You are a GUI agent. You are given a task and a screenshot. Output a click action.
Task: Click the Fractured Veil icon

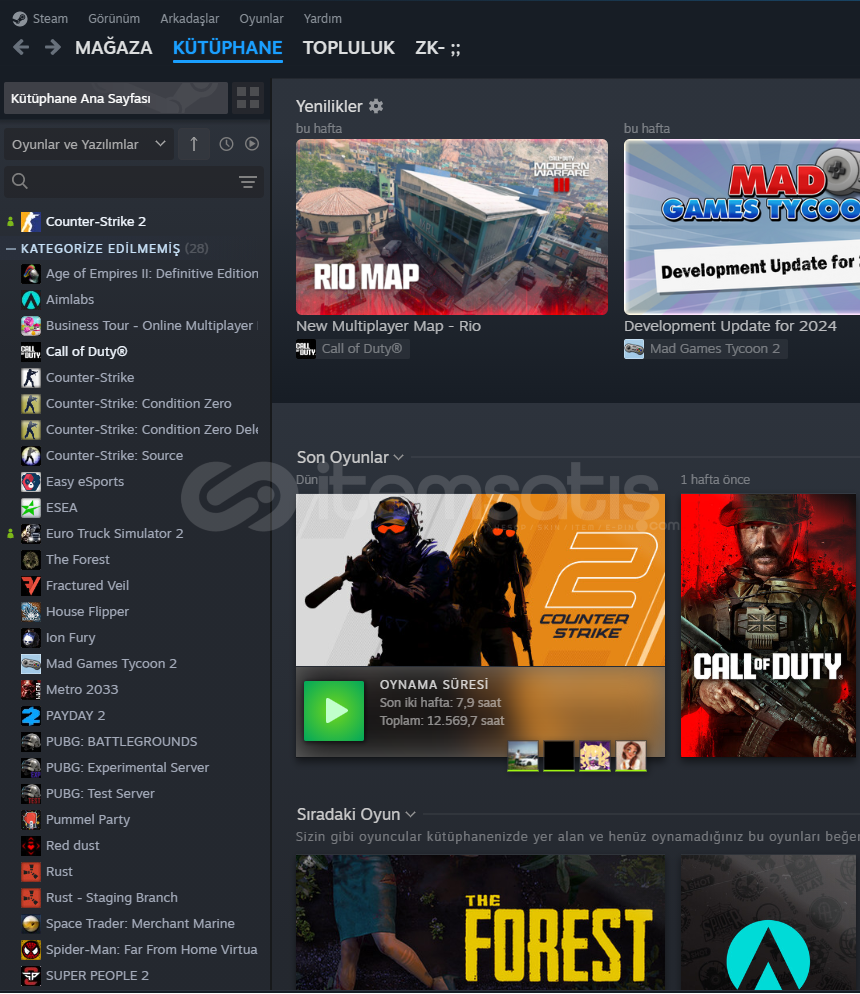31,586
